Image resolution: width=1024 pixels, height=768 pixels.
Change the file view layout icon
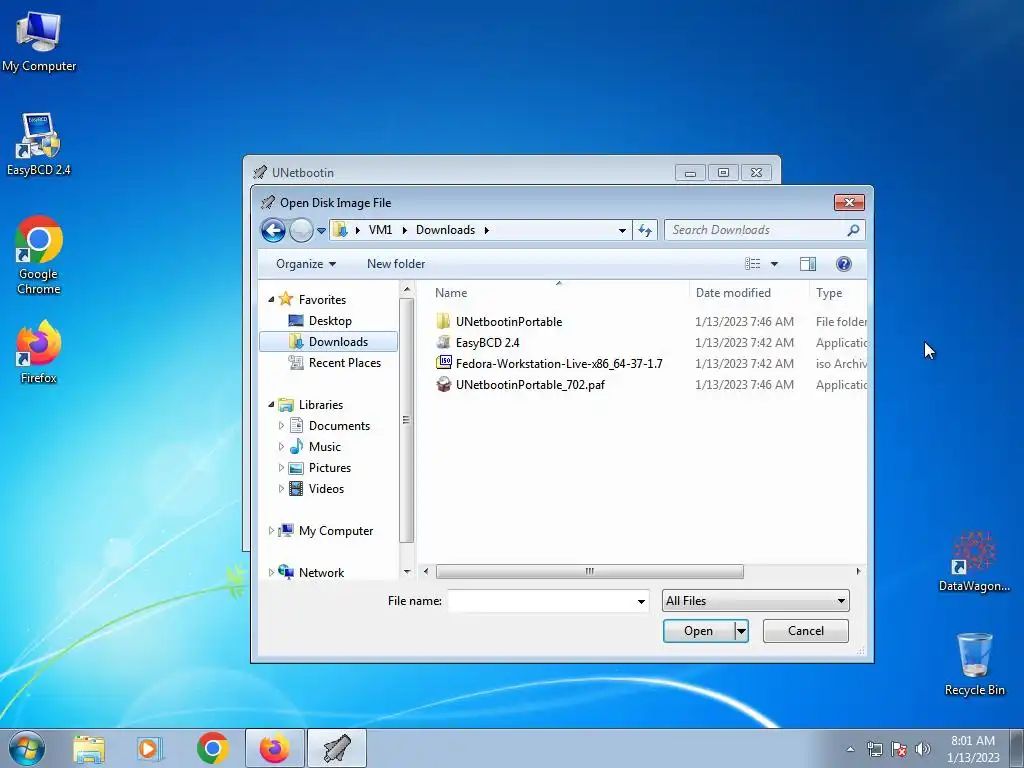[752, 264]
